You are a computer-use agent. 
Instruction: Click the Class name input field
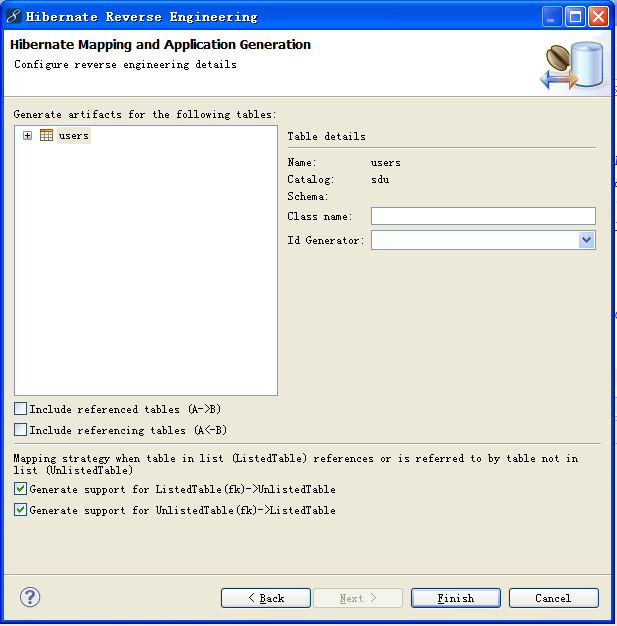click(483, 216)
